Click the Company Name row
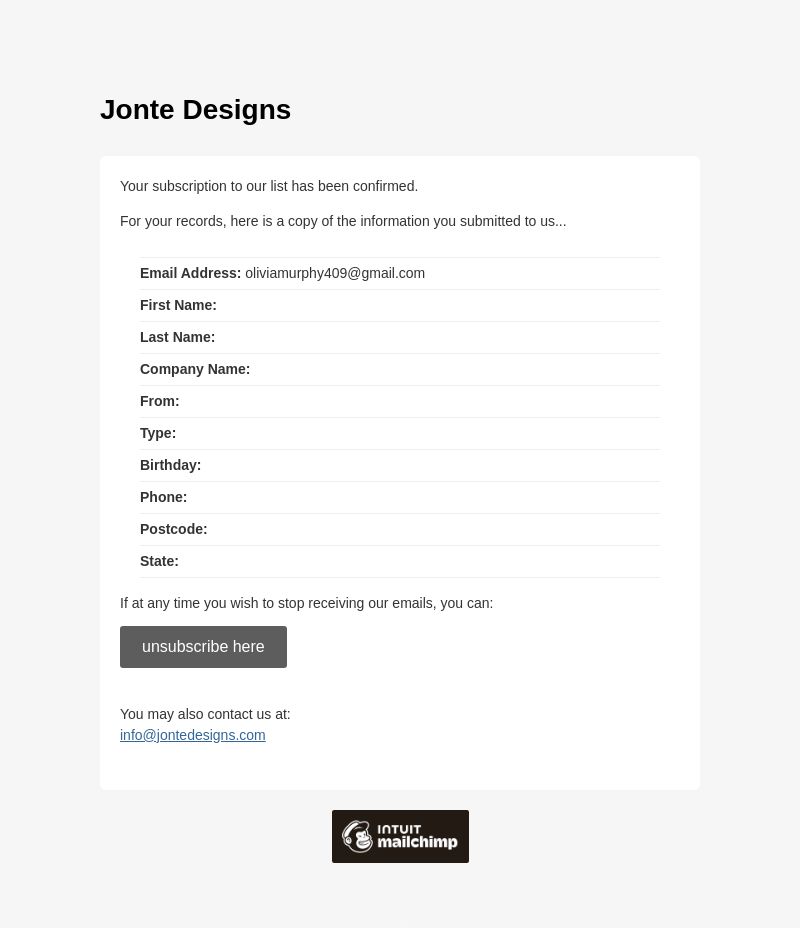 400,369
